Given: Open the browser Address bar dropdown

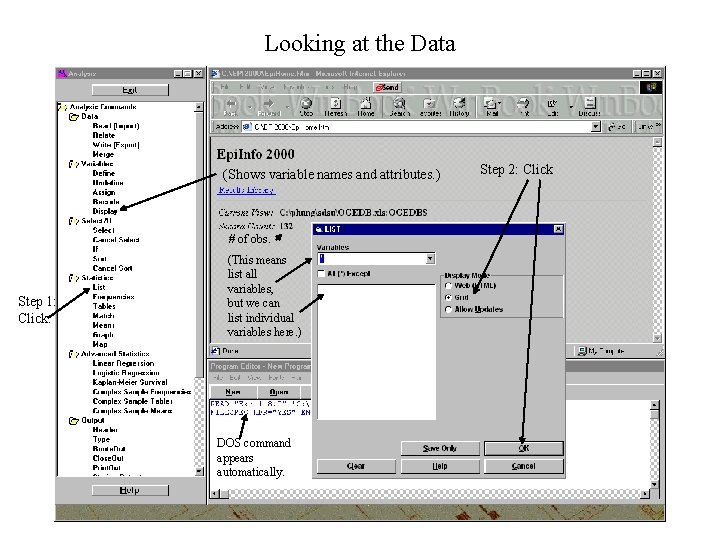Looking at the screenshot, I should point(596,127).
